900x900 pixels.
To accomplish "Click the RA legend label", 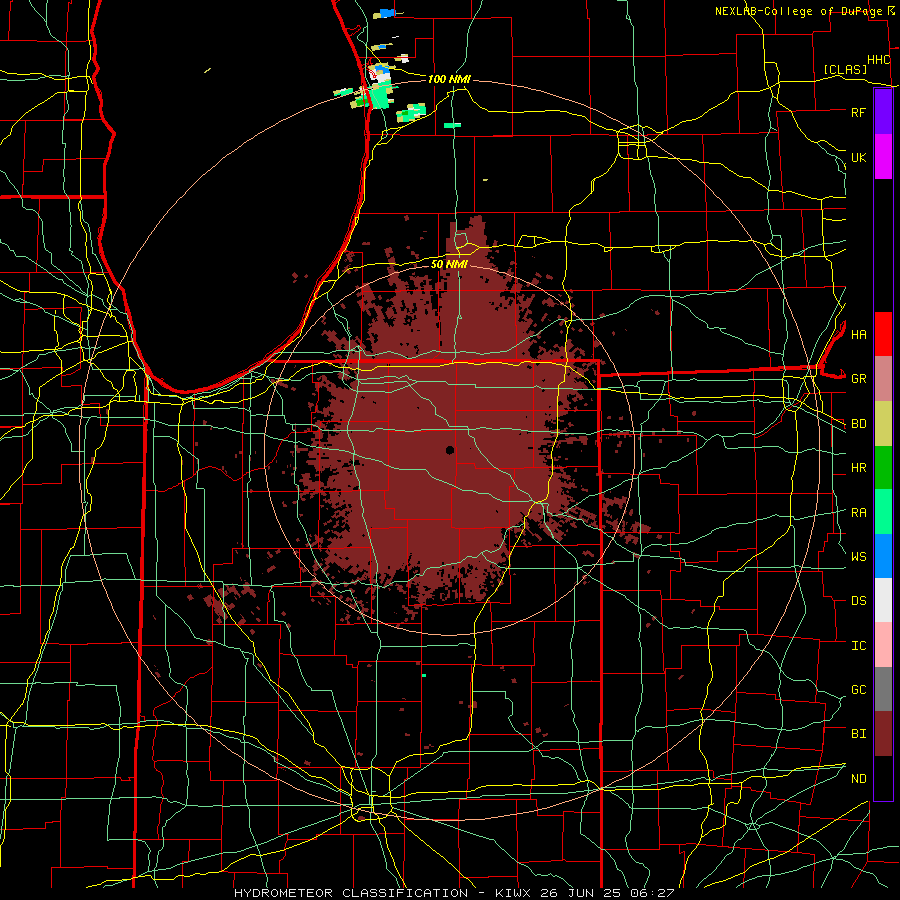I will coord(859,513).
